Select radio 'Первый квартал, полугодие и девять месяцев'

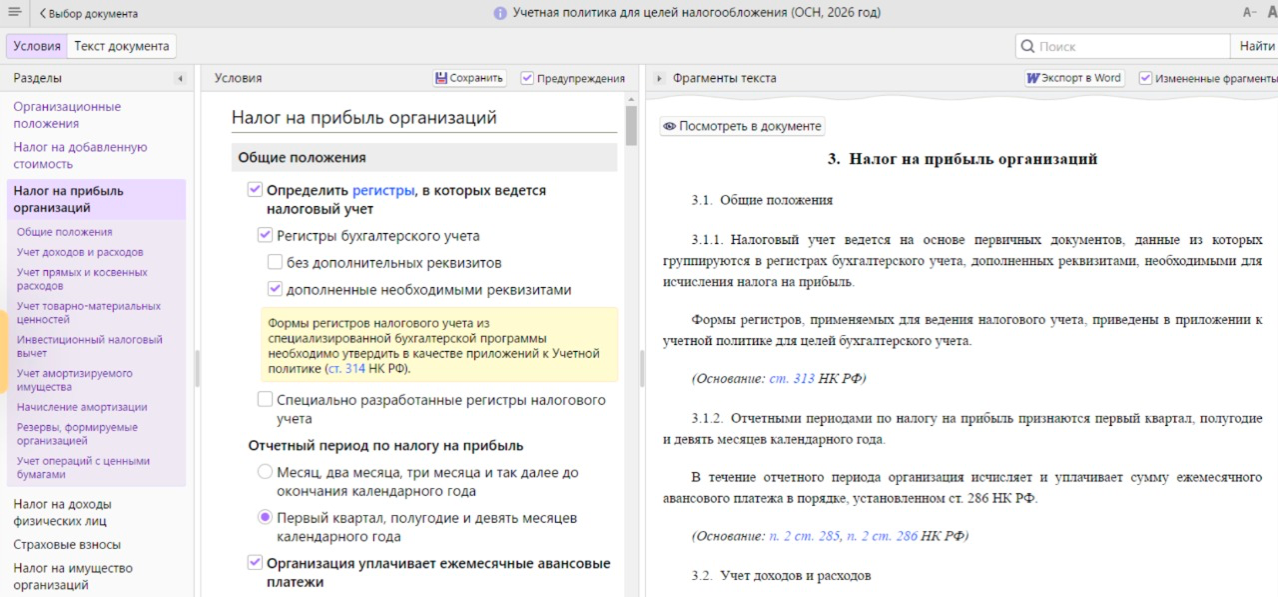[265, 518]
